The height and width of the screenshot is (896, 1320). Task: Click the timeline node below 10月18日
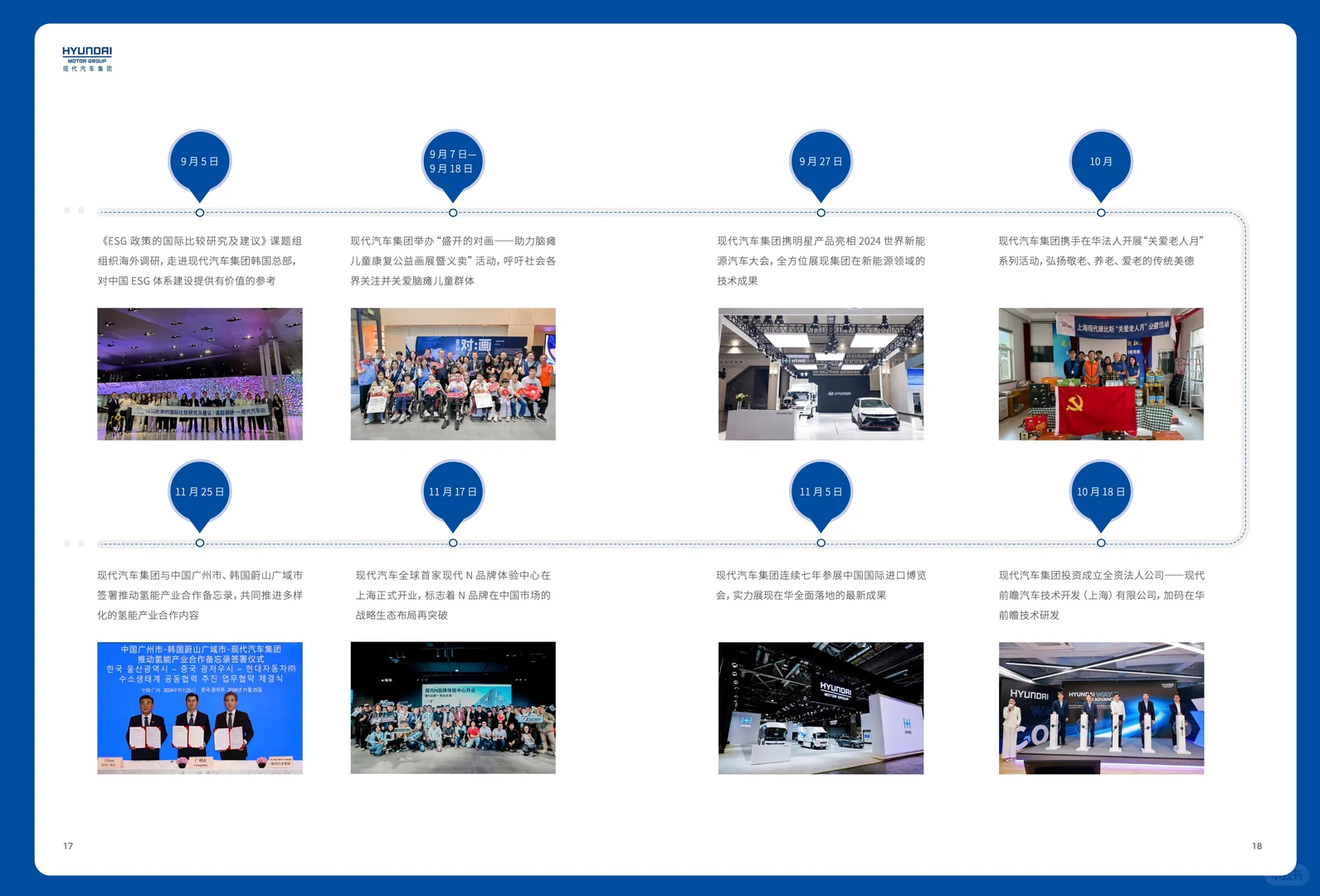click(x=1101, y=543)
